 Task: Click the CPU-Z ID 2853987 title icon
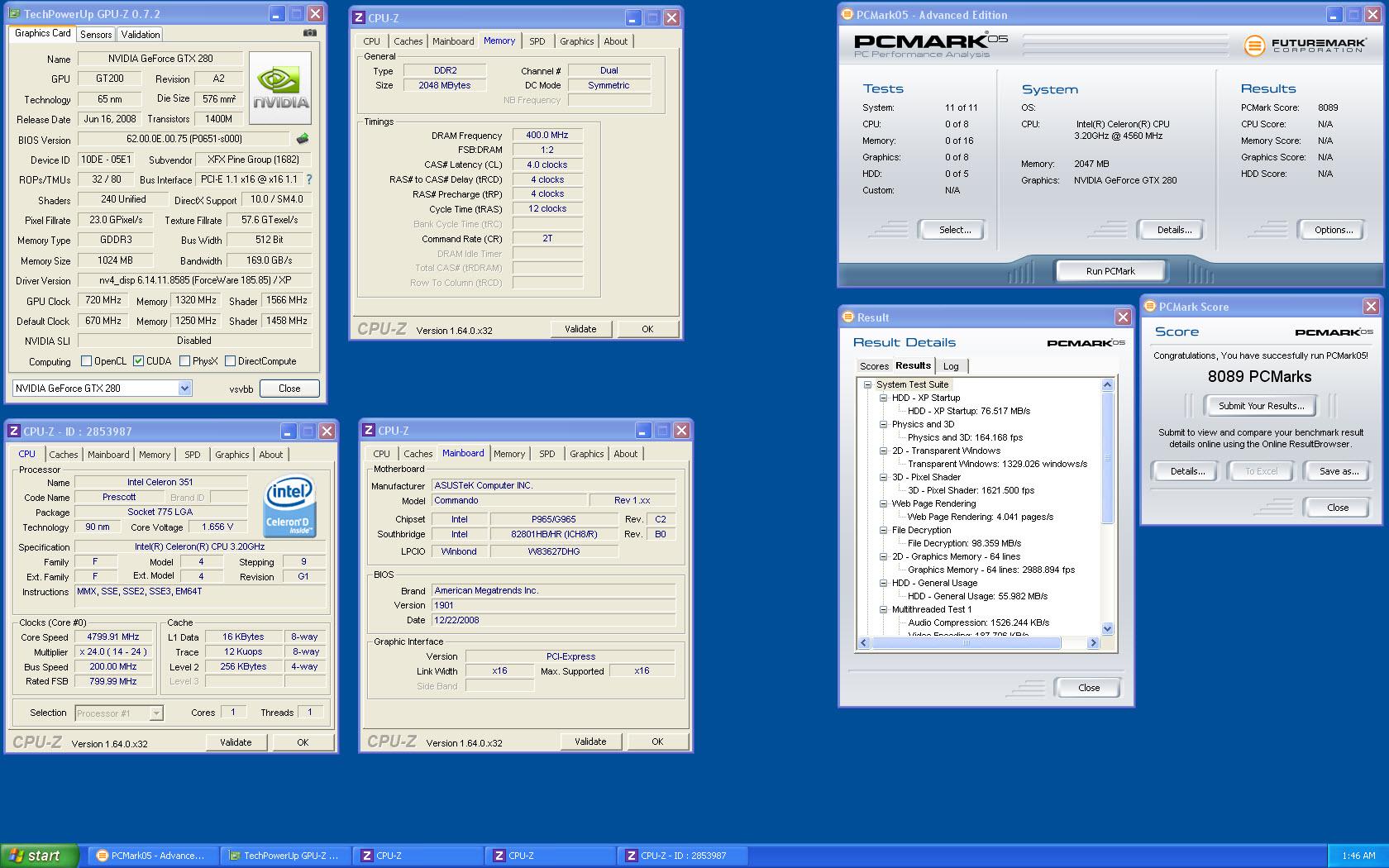point(14,431)
